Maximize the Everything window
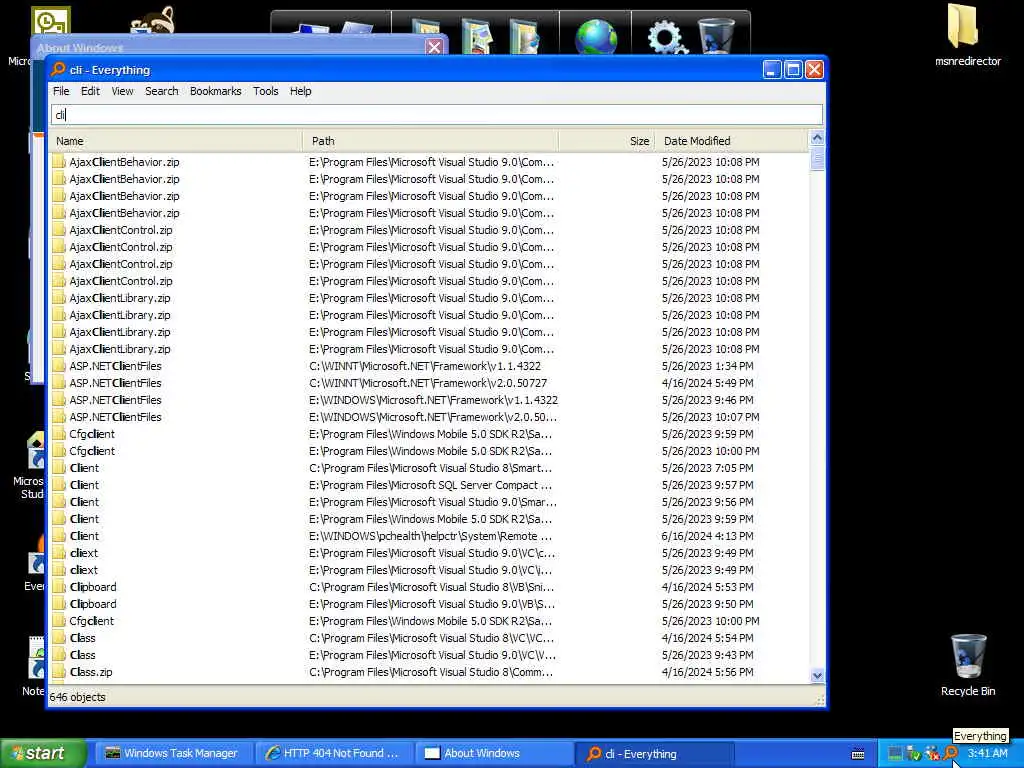 pyautogui.click(x=793, y=70)
